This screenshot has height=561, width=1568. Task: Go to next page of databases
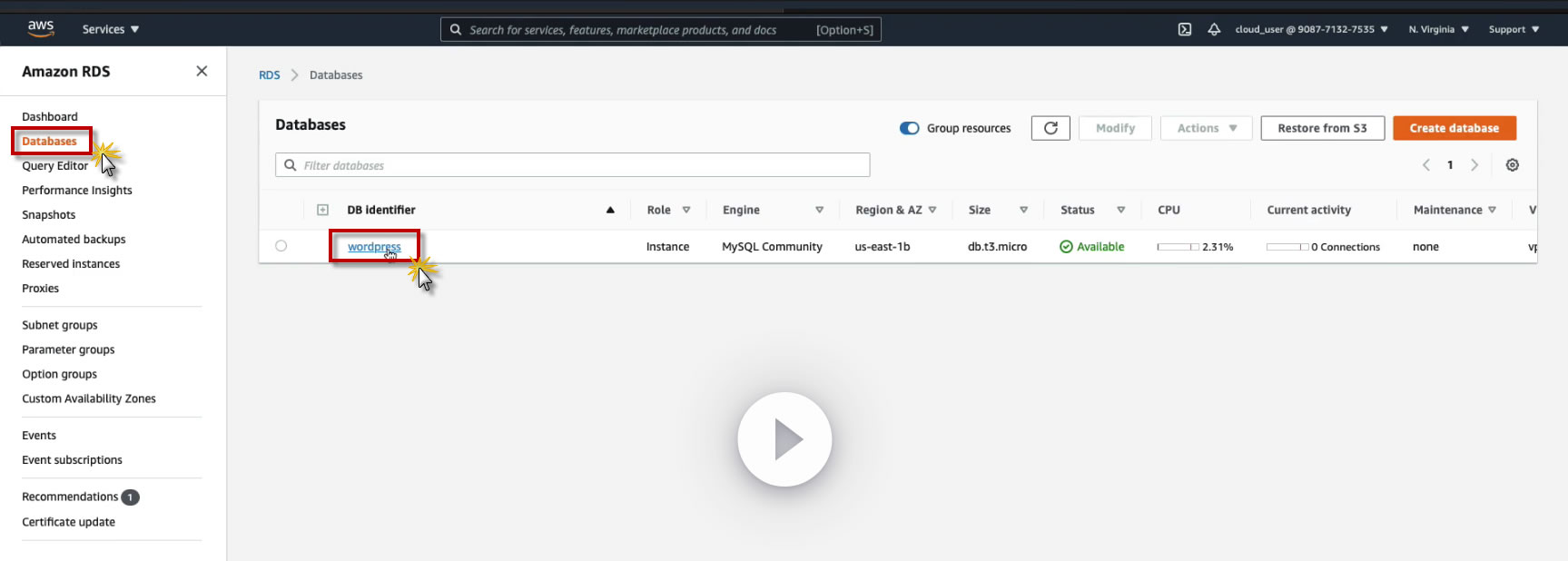coord(1474,165)
